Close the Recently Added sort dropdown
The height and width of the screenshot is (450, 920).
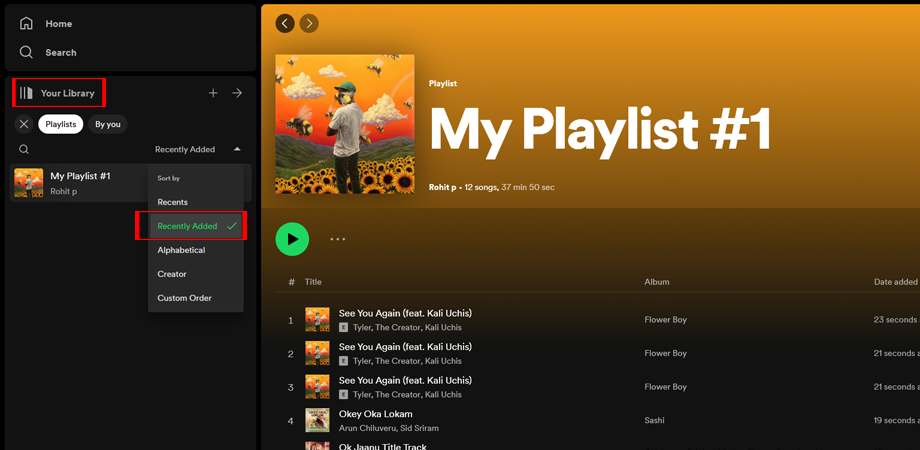pos(198,150)
